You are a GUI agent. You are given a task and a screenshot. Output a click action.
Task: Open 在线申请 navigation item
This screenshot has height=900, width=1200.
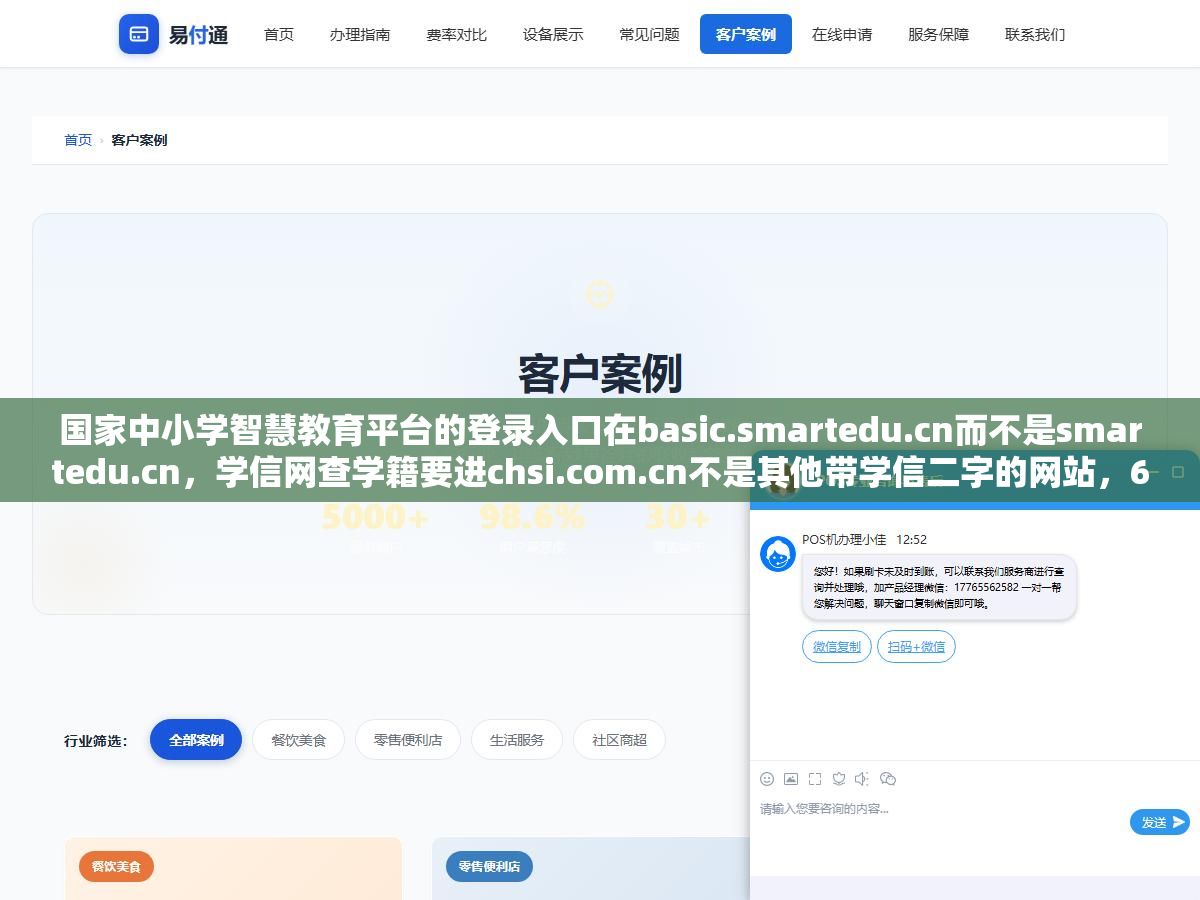(842, 34)
